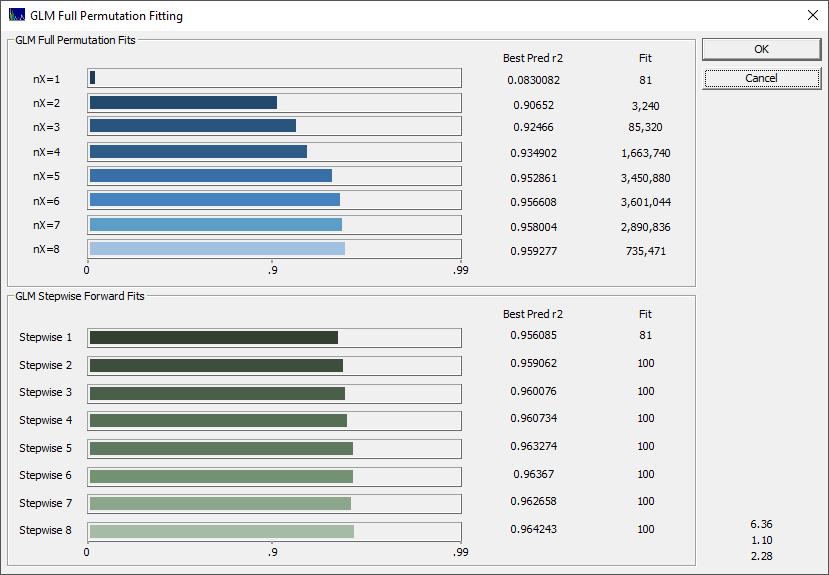
Task: Click r2 value 0.956608
Action: [533, 202]
